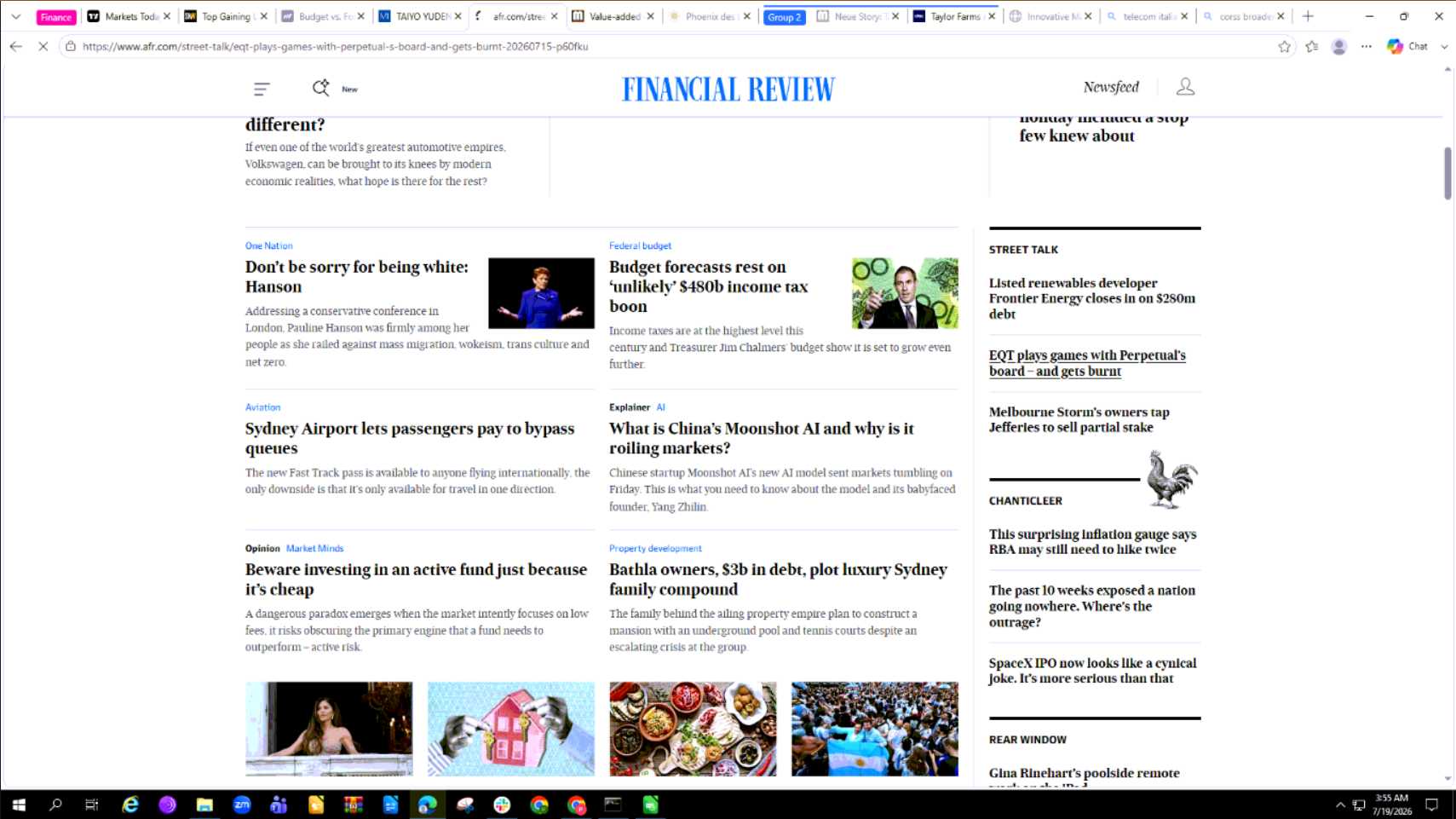Open Melbourne Storm owners Jefferies story
This screenshot has height=819, width=1456.
(1079, 419)
